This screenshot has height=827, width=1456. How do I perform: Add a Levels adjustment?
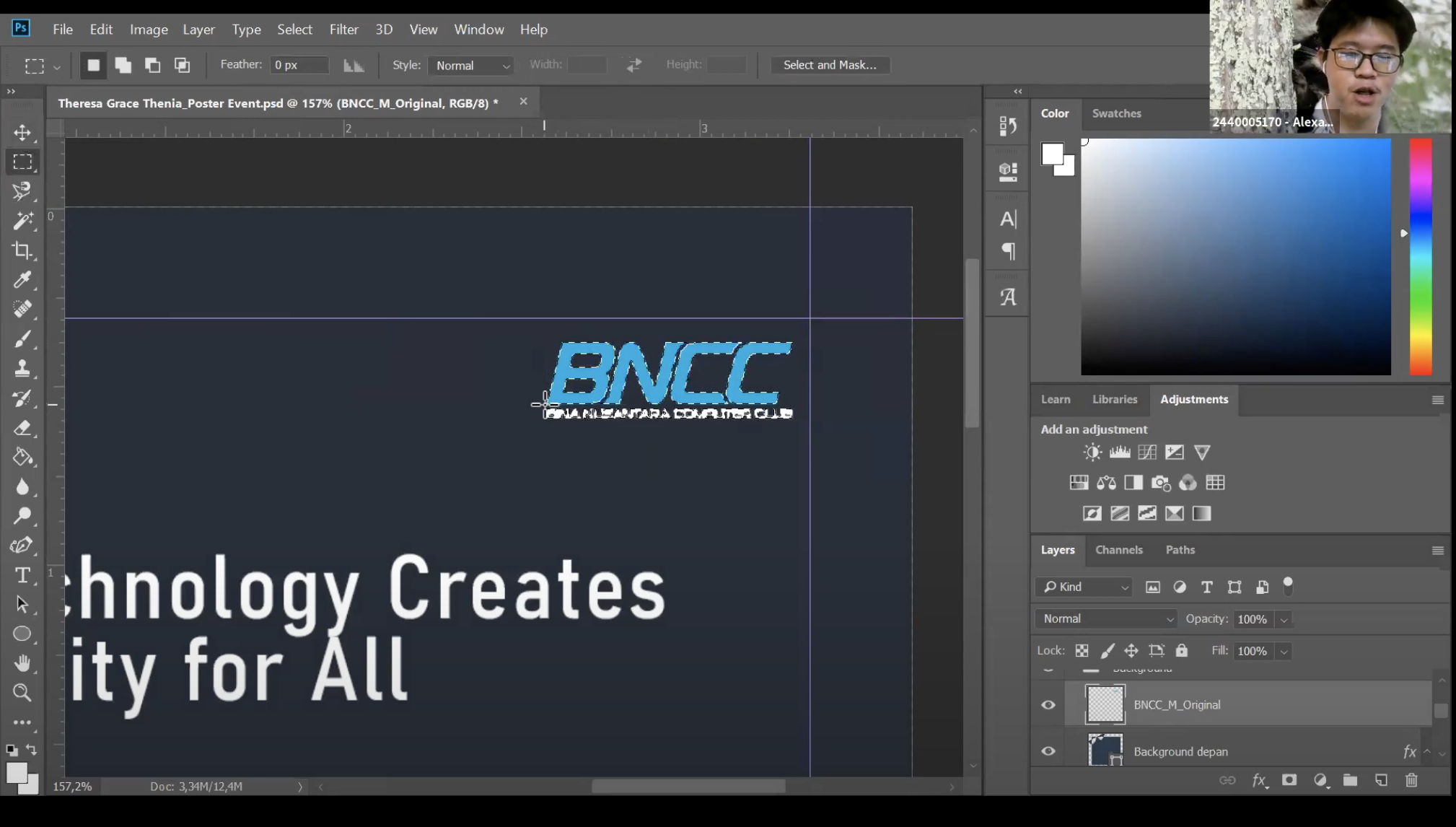1120,452
